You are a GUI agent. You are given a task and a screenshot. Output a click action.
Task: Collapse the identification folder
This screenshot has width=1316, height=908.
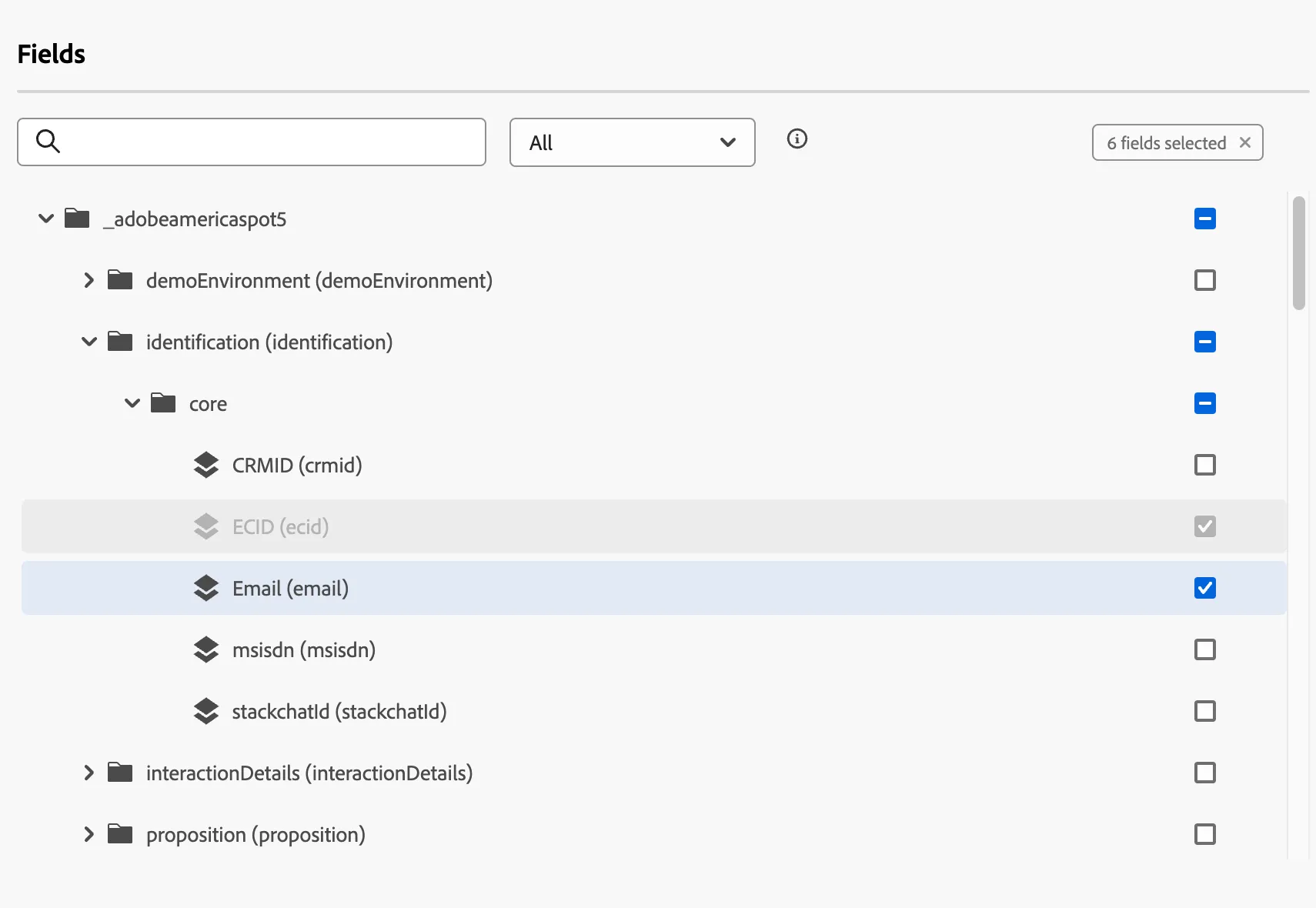[89, 342]
